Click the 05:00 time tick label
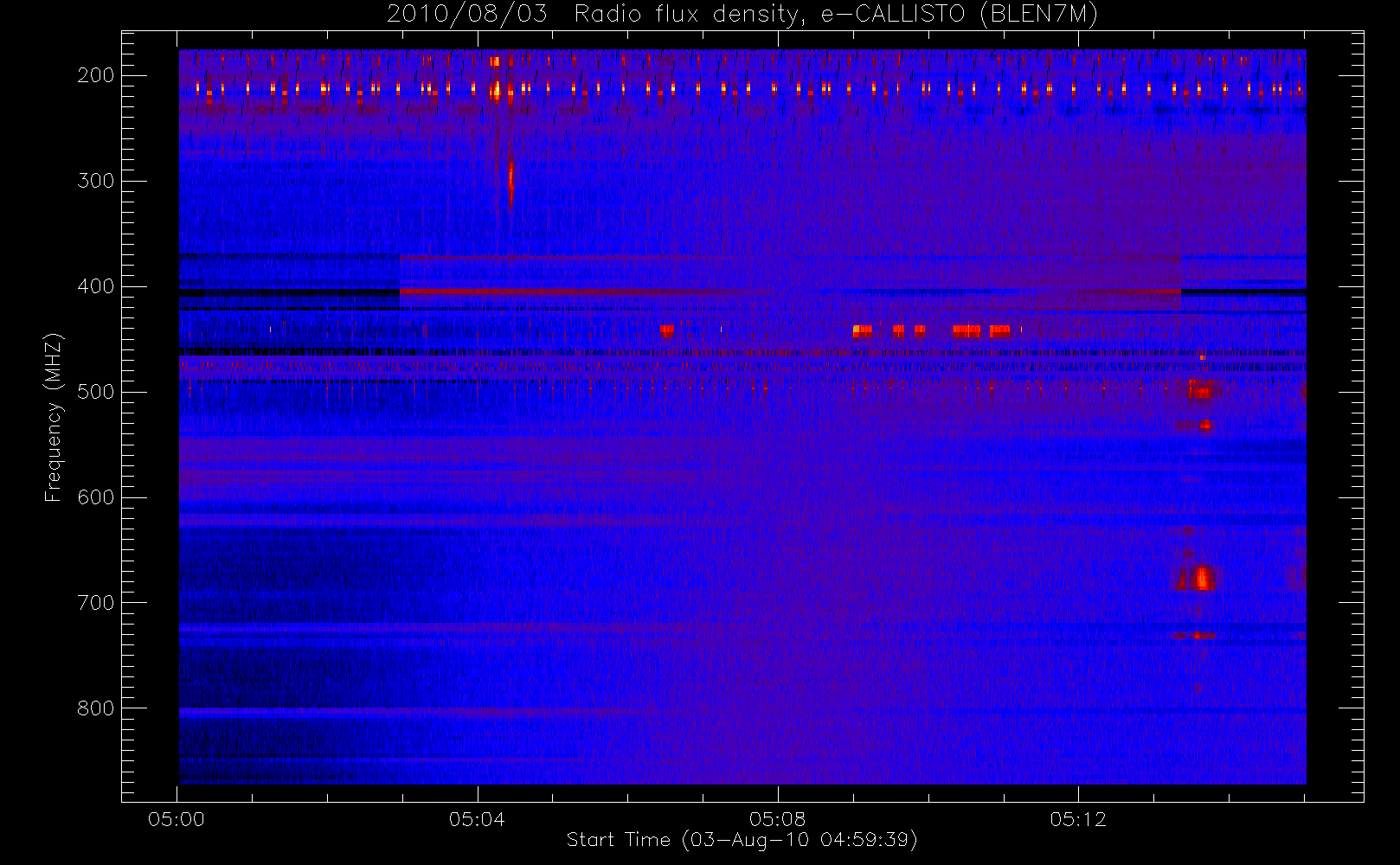Viewport: 1400px width, 865px height. (x=177, y=819)
